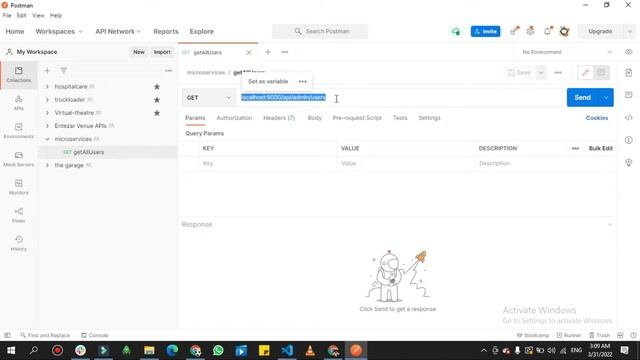The image size is (640, 360).
Task: Open the capture requests satellite icon
Action: point(513,31)
